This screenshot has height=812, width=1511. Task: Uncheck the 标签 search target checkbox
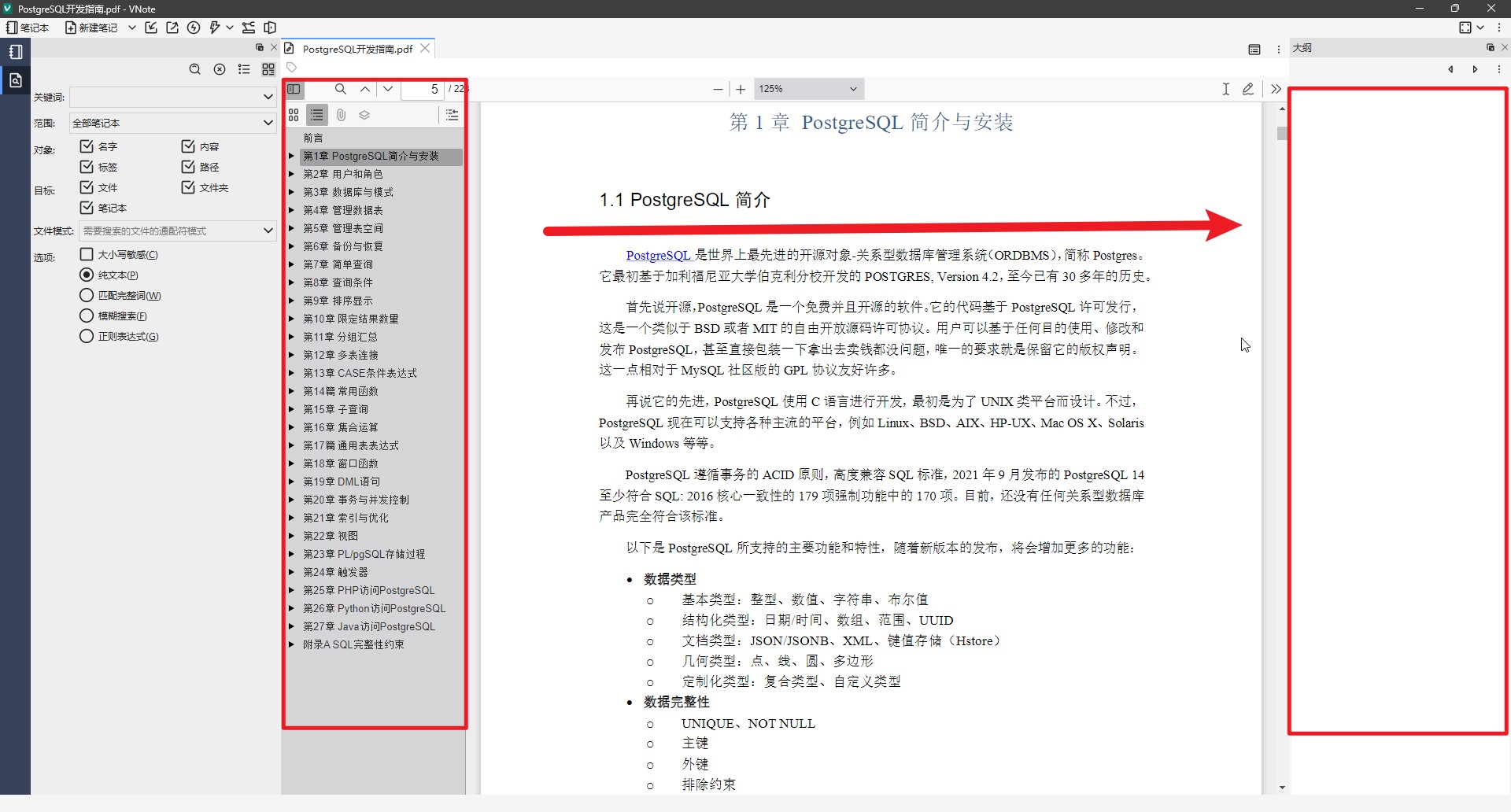87,166
